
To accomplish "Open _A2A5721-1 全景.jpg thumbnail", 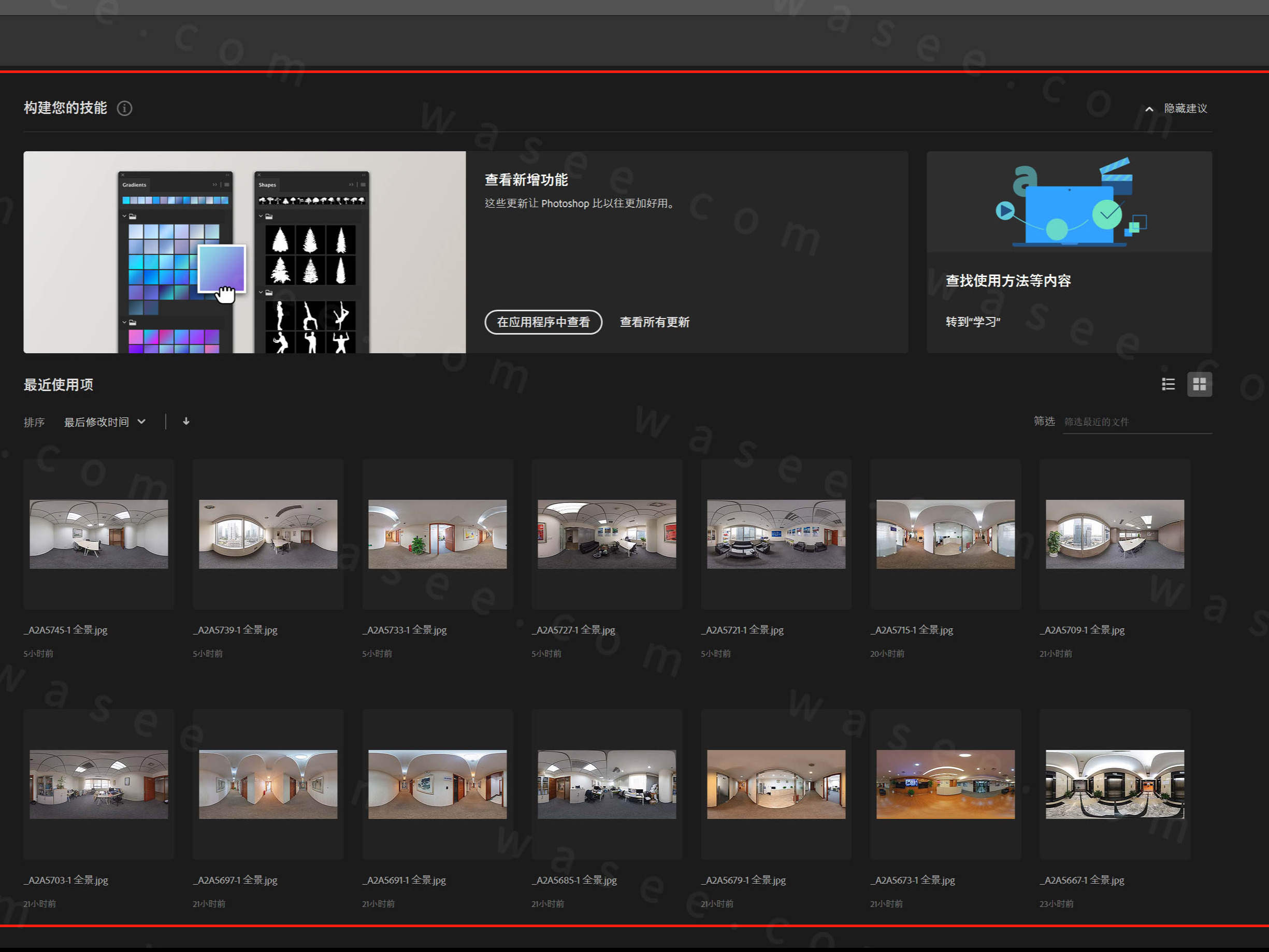I will pyautogui.click(x=776, y=533).
